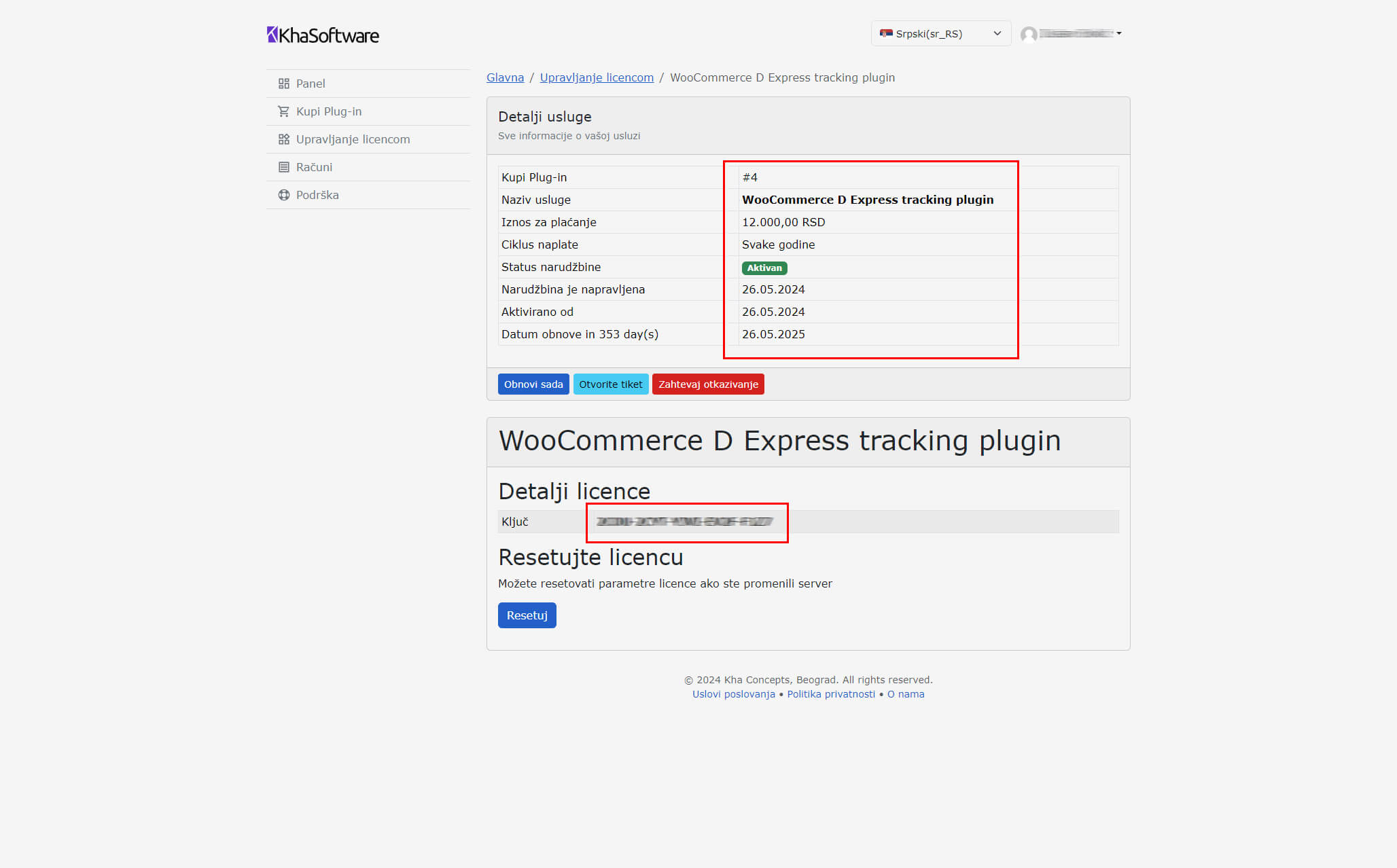Click the Panel grid icon in sidebar
Viewport: 1397px width, 868px height.
point(284,84)
